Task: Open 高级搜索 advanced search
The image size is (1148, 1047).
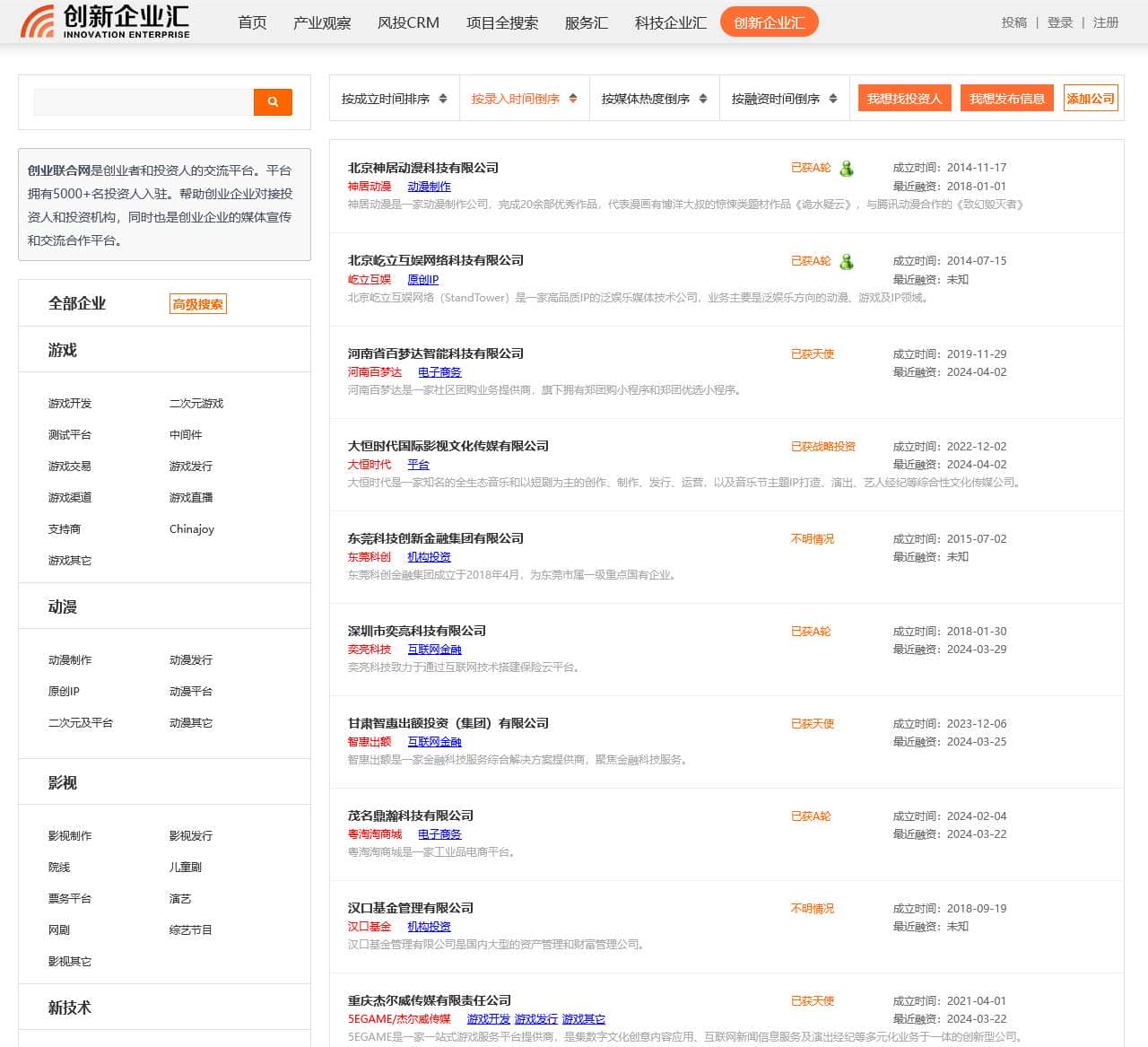Action: [197, 304]
